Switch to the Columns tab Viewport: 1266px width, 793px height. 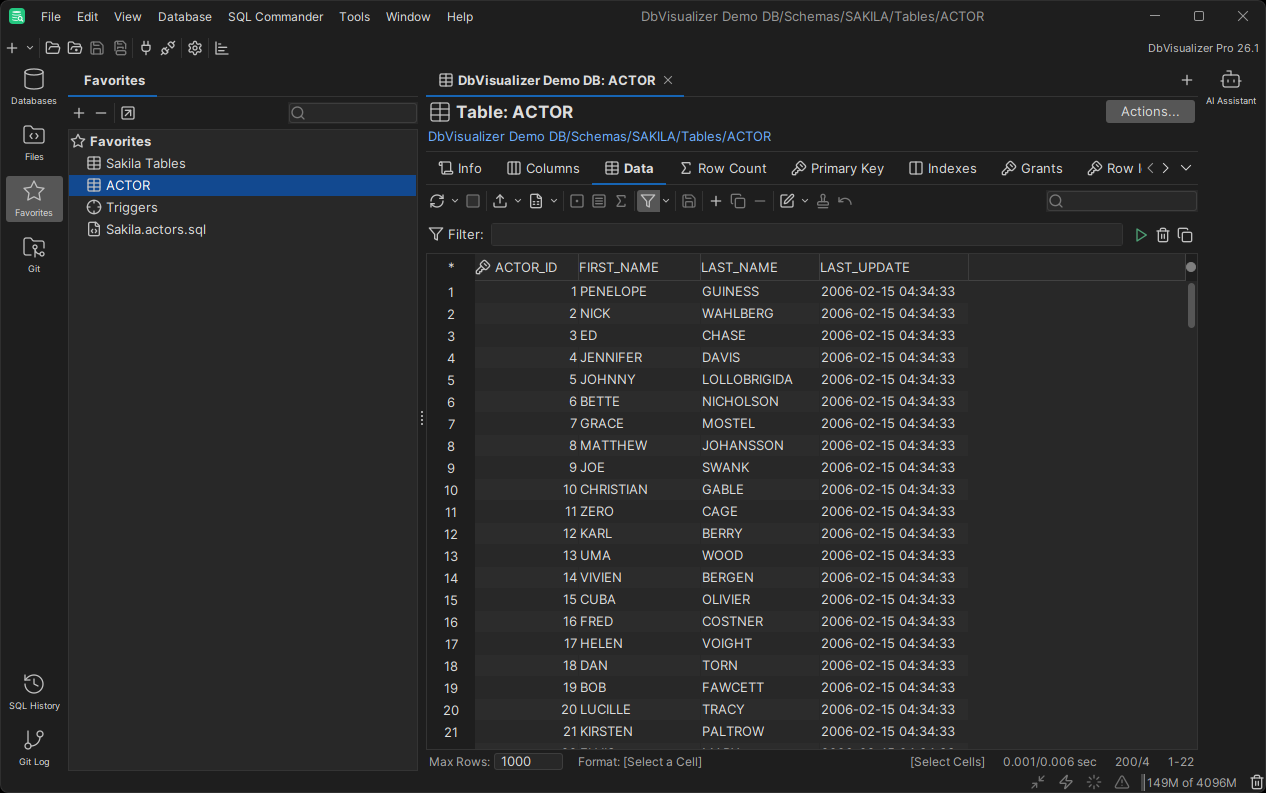click(543, 168)
